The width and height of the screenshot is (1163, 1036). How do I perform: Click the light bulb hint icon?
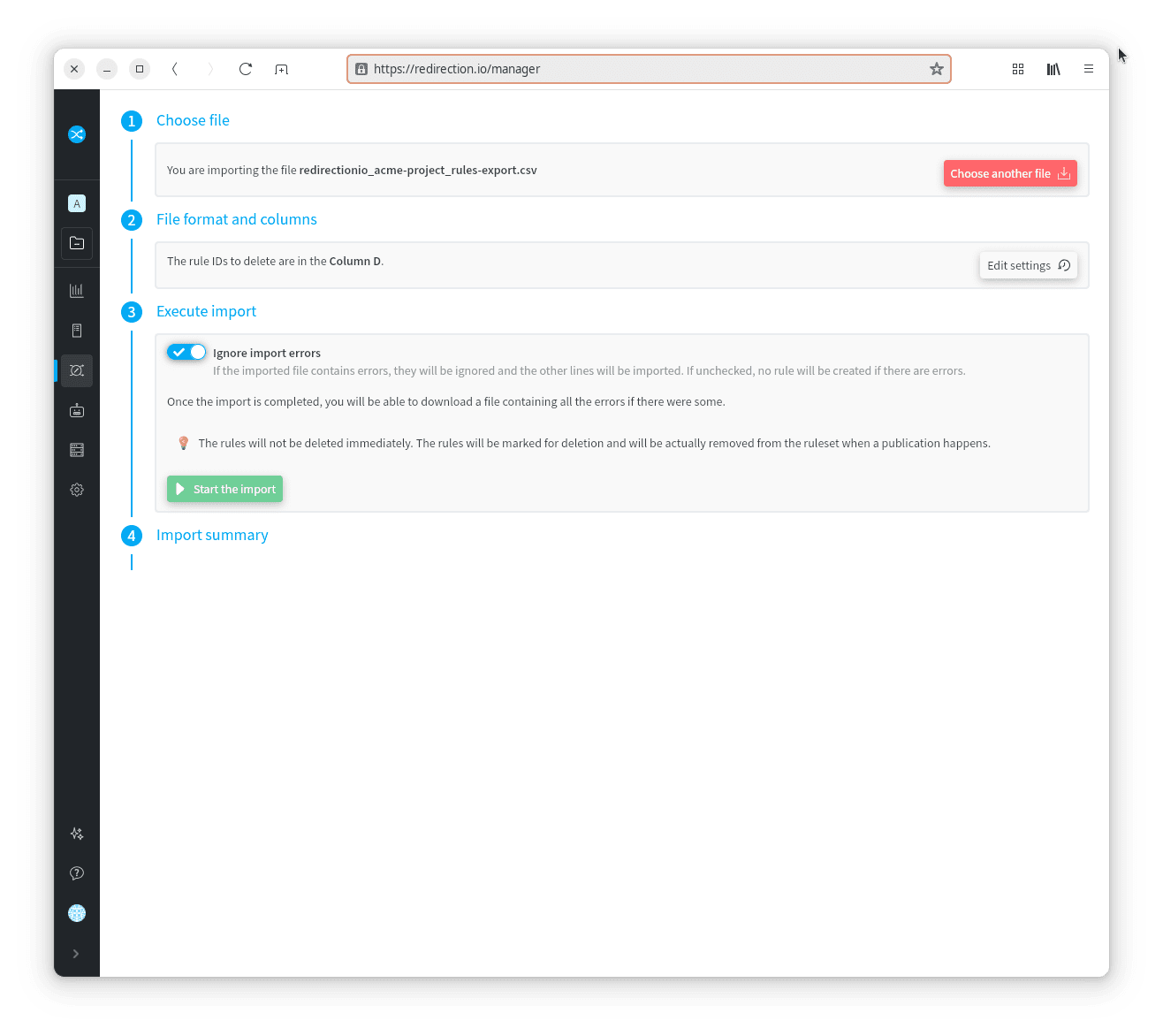tap(184, 443)
